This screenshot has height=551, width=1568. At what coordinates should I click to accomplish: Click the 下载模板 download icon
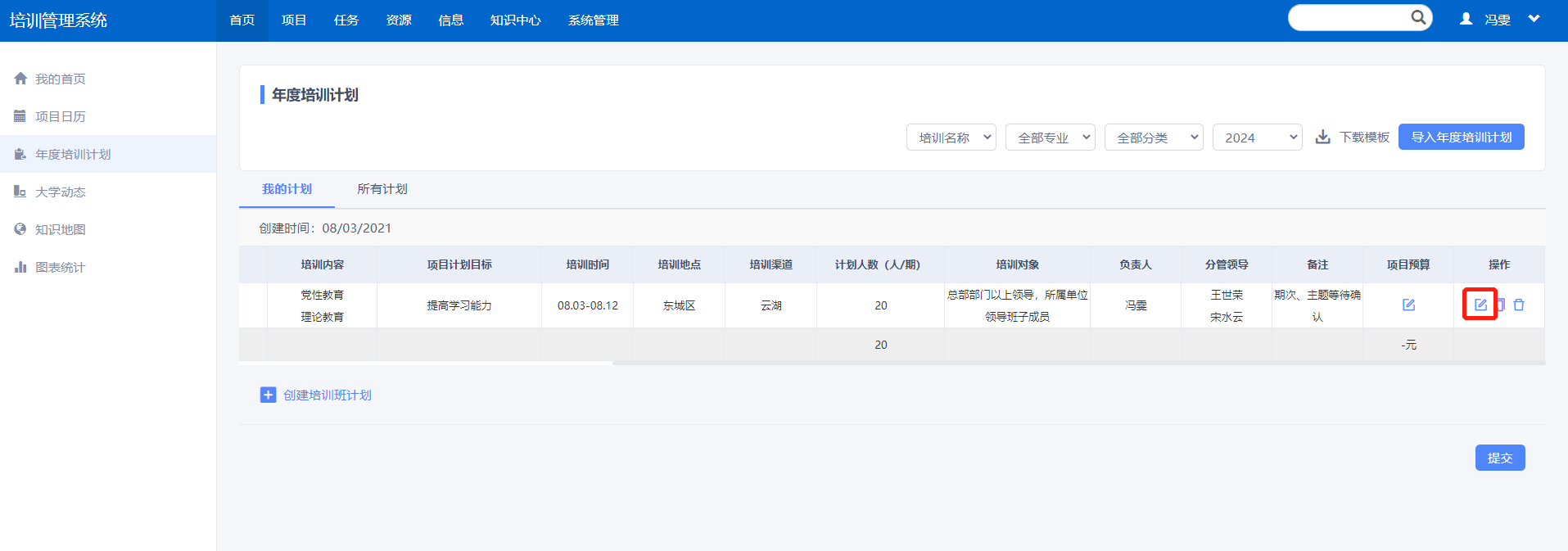[1322, 137]
